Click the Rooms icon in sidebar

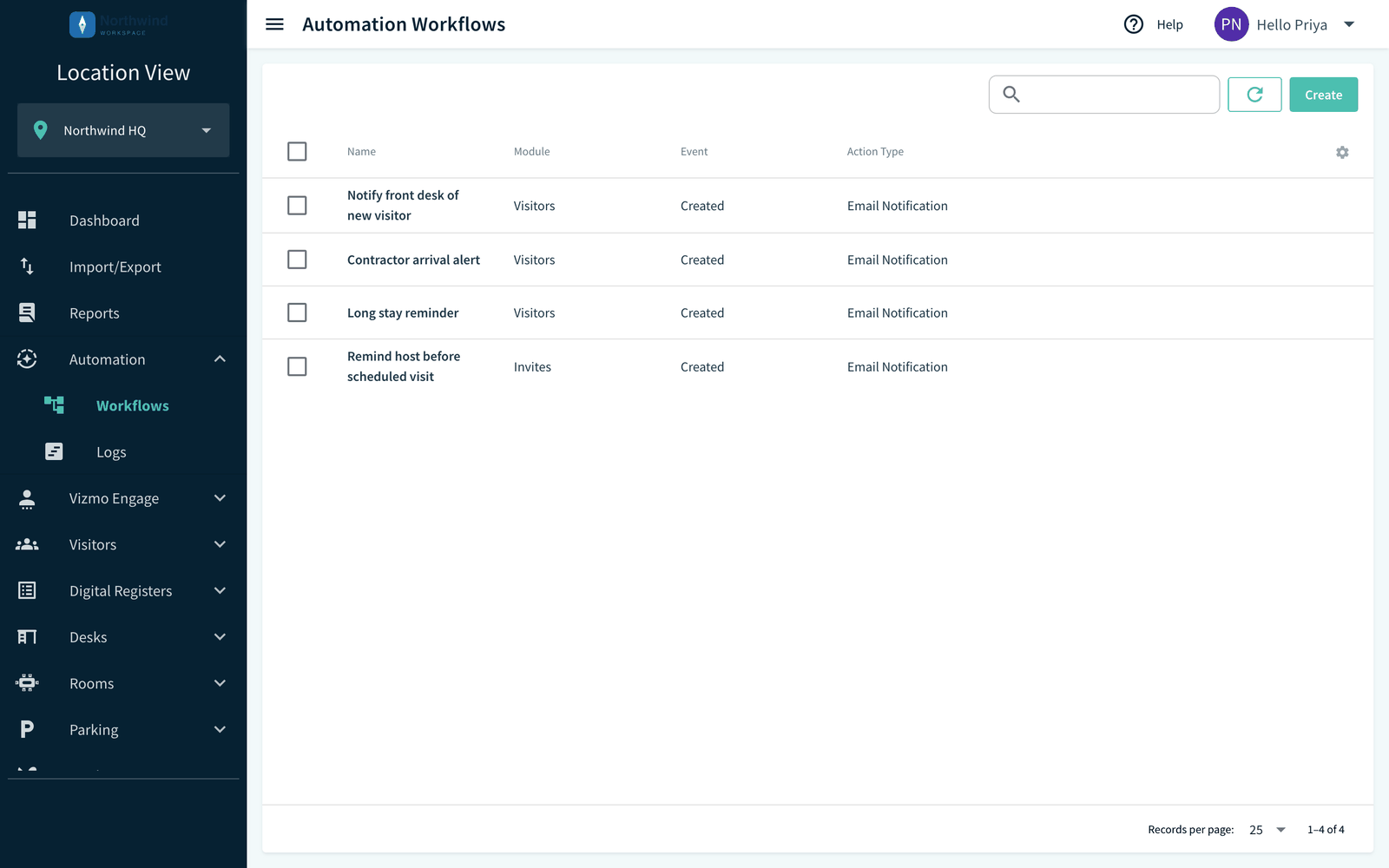(x=27, y=683)
